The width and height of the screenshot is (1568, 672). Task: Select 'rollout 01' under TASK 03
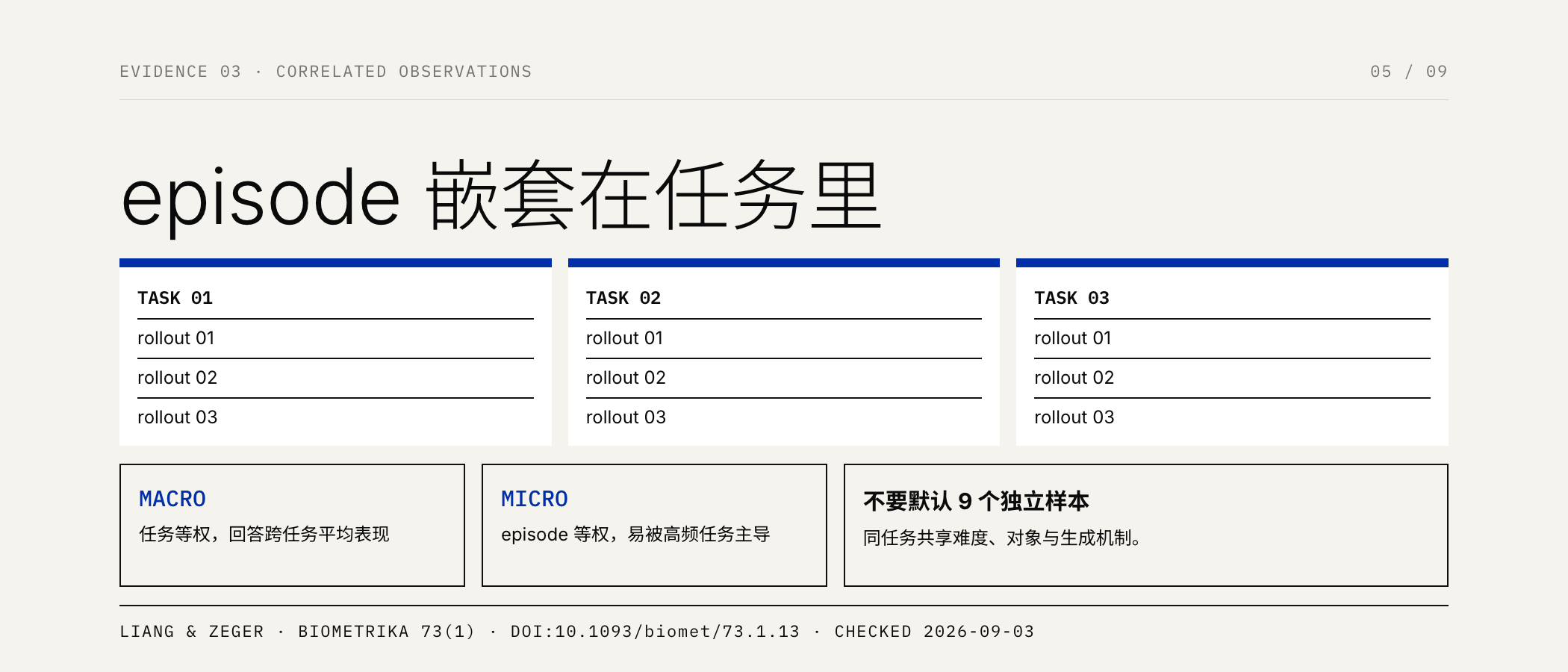pos(1073,338)
